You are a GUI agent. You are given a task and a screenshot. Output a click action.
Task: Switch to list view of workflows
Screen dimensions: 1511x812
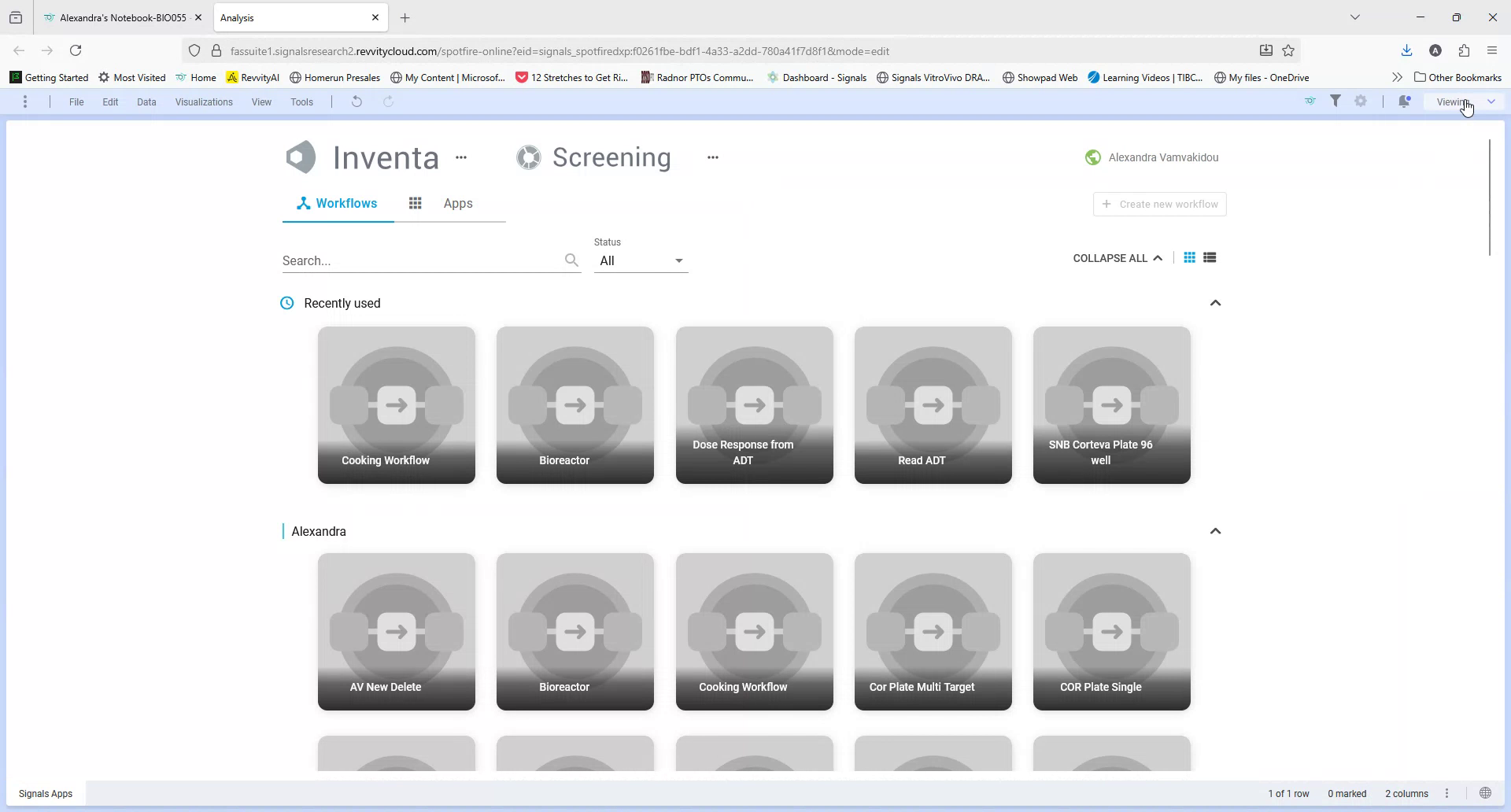tap(1210, 257)
